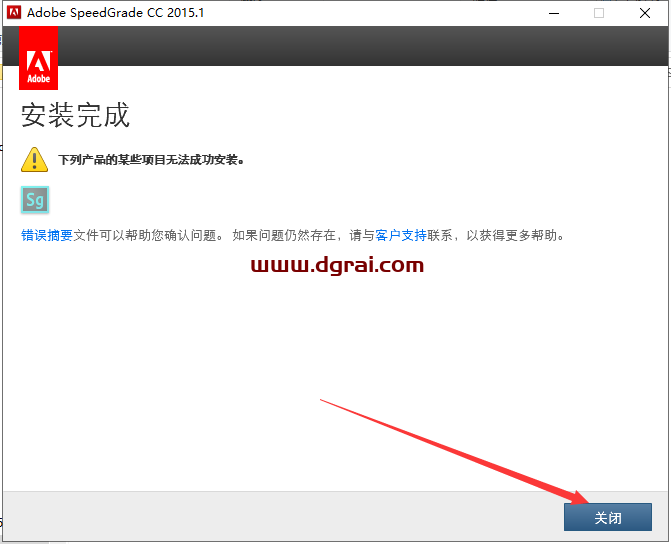Click the SpeedGrade Sg product icon
This screenshot has width=671, height=544.
pyautogui.click(x=35, y=200)
